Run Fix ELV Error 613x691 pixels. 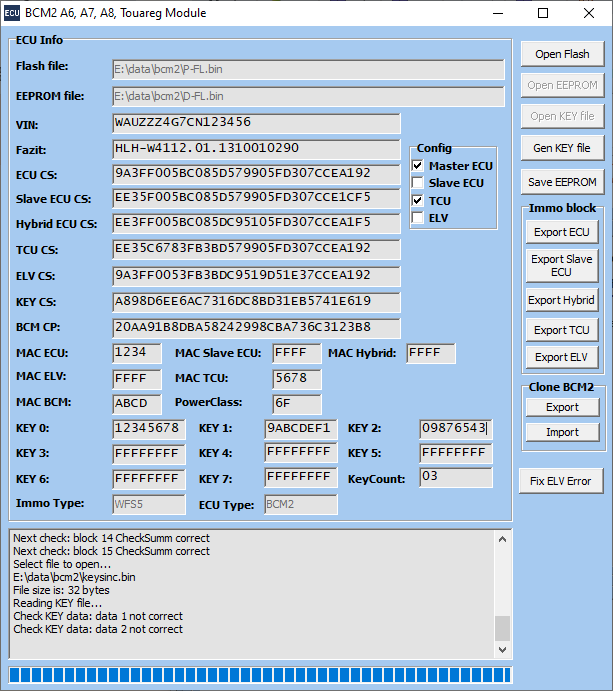(562, 481)
